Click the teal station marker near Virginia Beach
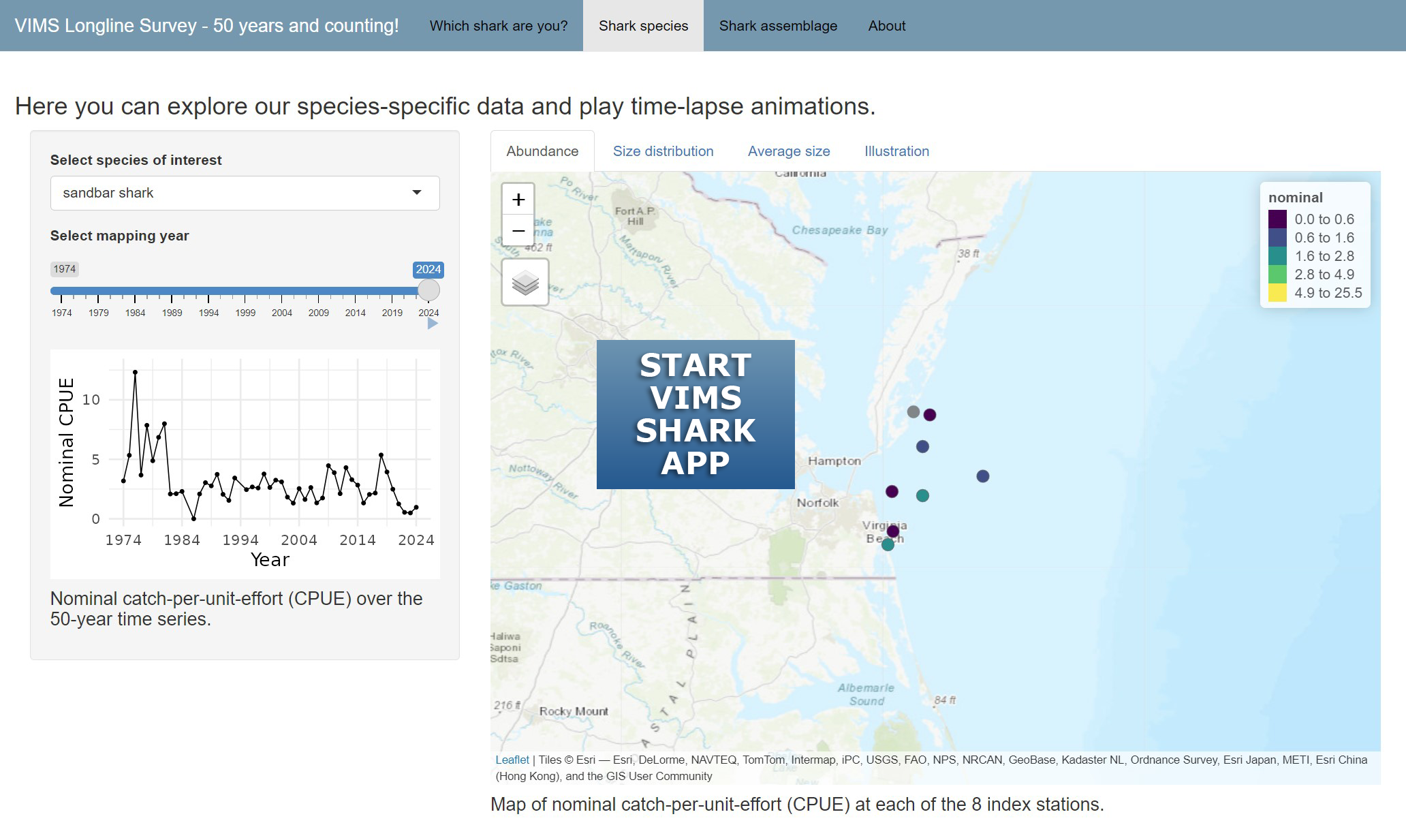 pos(888,544)
